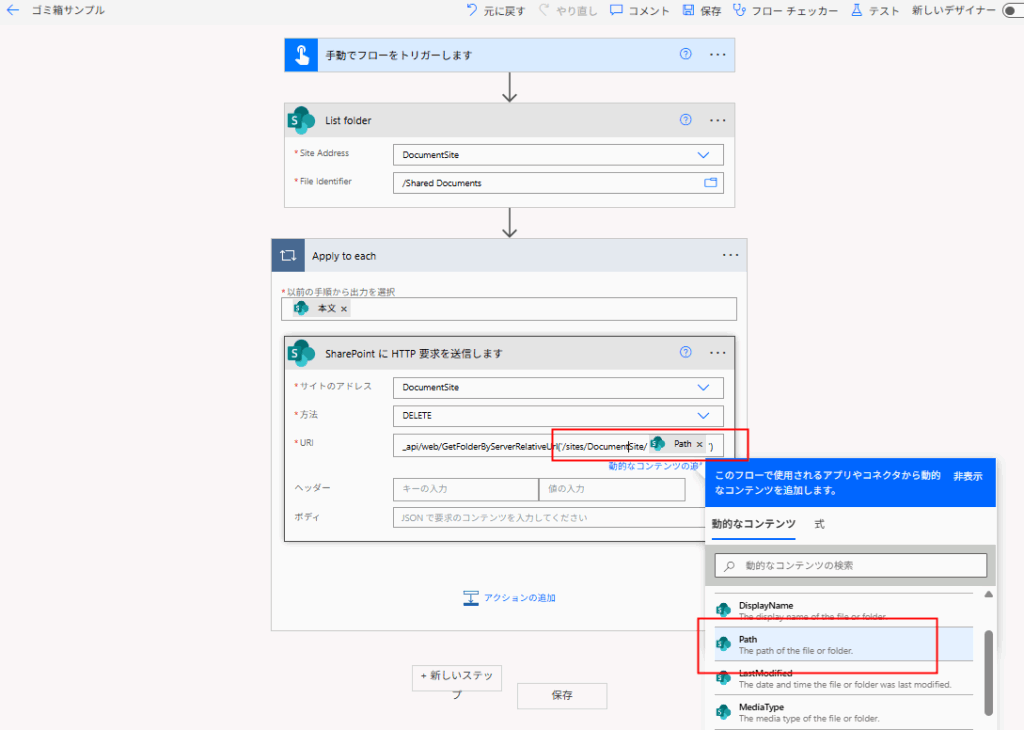Viewport: 1024px width, 730px height.
Task: Select Path dynamic content item
Action: (x=842, y=644)
